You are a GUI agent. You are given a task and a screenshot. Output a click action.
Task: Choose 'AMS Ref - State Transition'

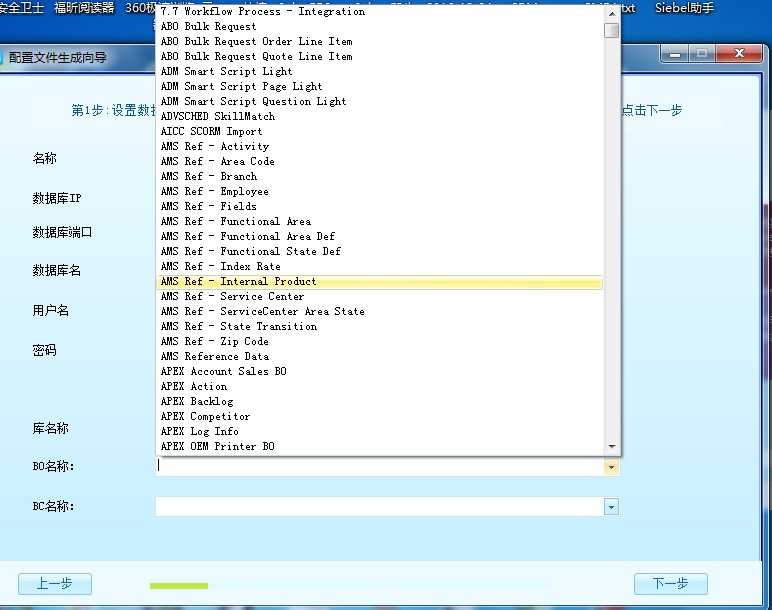click(x=379, y=326)
